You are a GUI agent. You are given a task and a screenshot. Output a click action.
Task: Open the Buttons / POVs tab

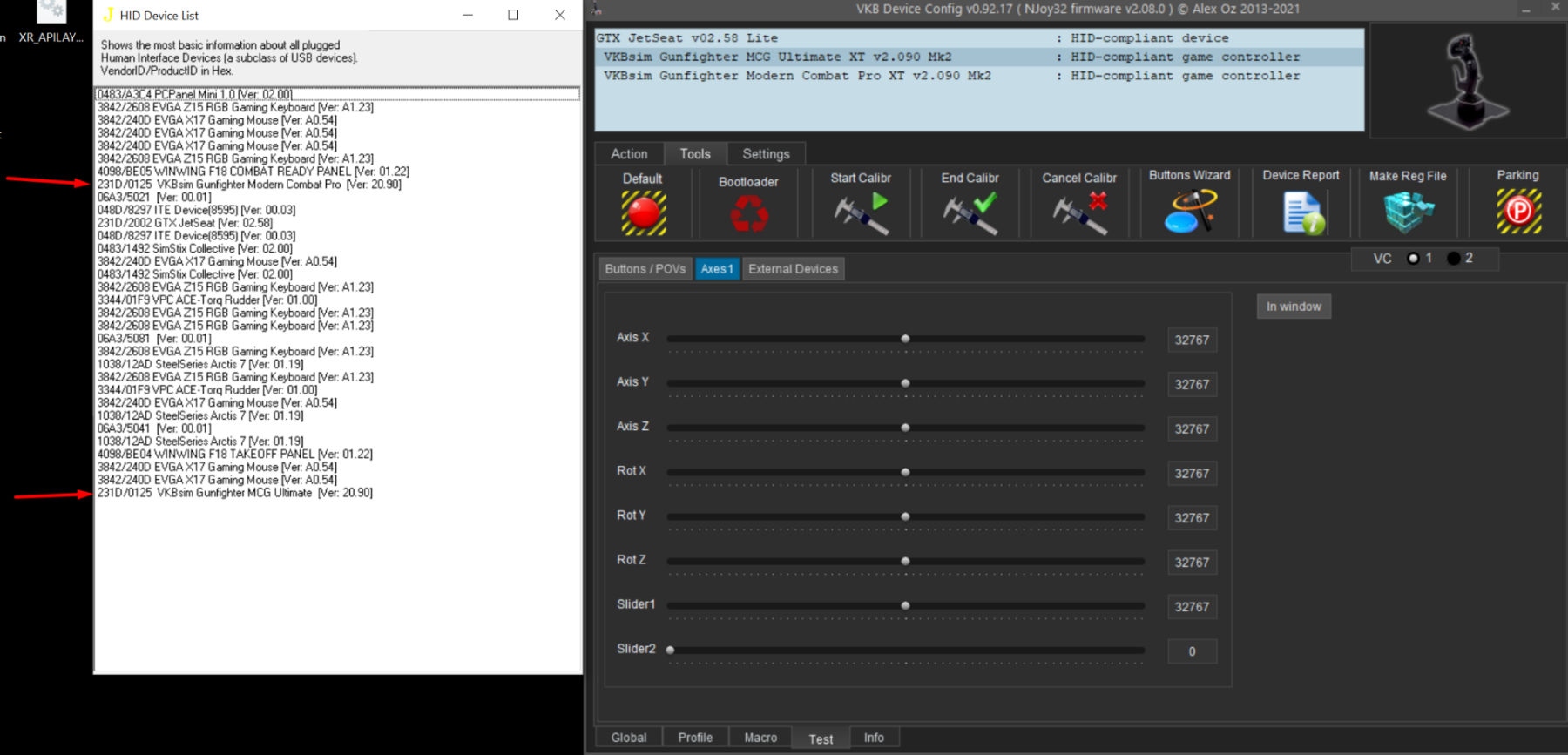point(645,269)
